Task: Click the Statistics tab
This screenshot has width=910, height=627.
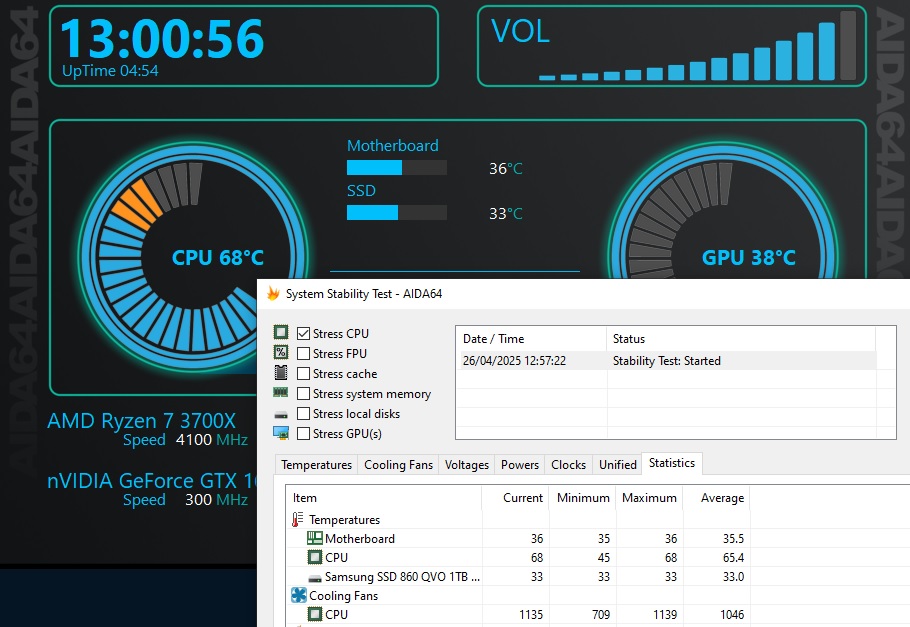Action: click(671, 463)
